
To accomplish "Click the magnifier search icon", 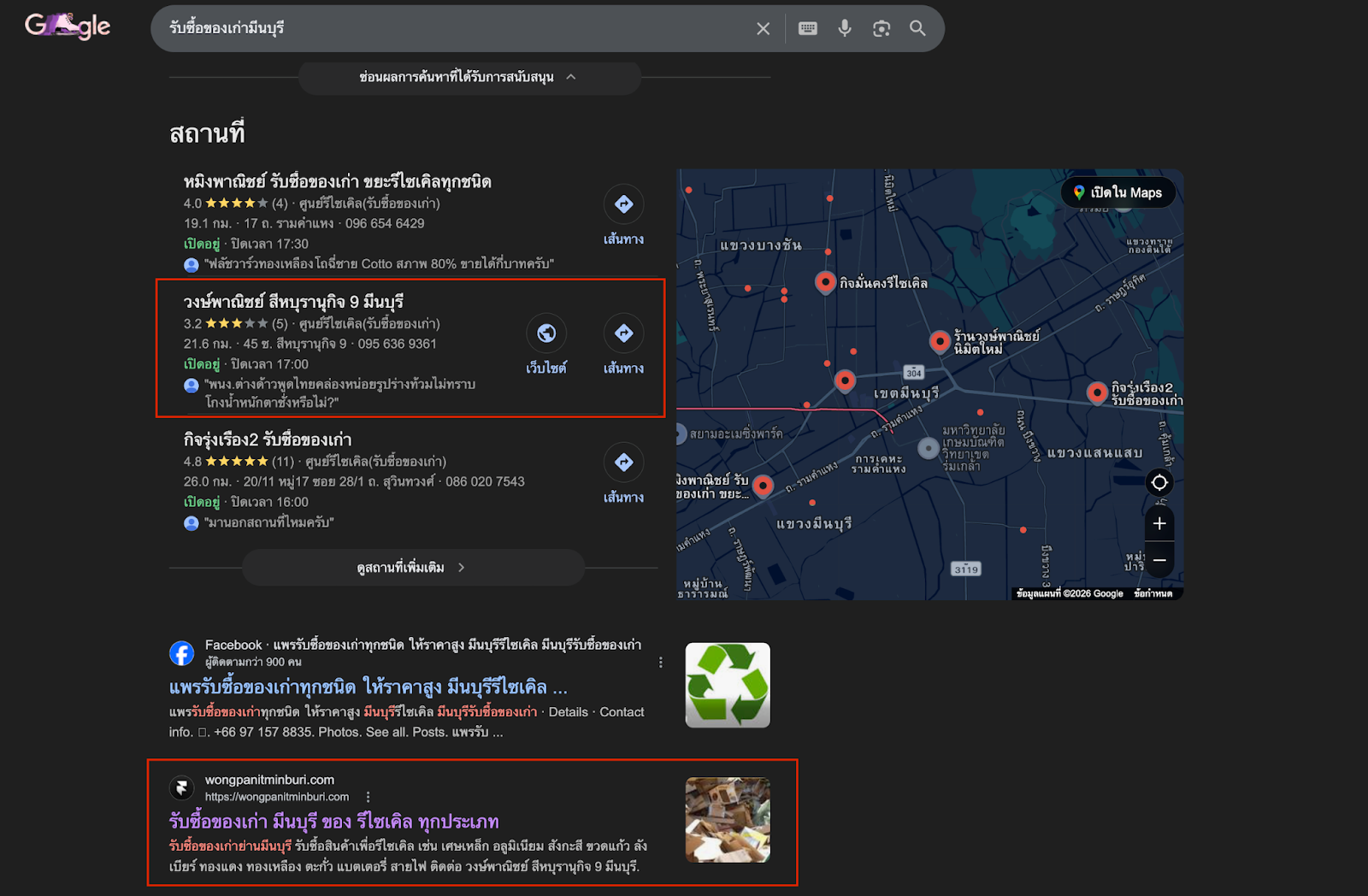I will (917, 28).
